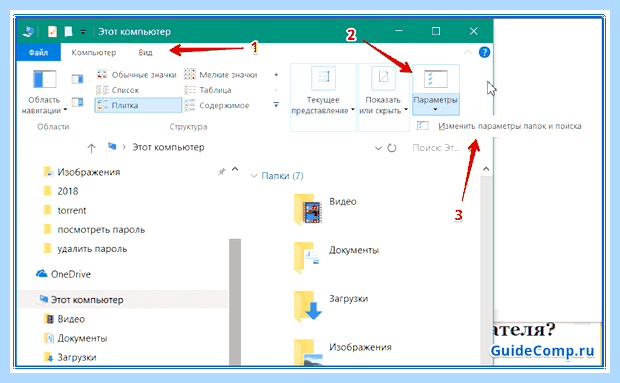
Task: Select Плитка layout
Action: (138, 106)
